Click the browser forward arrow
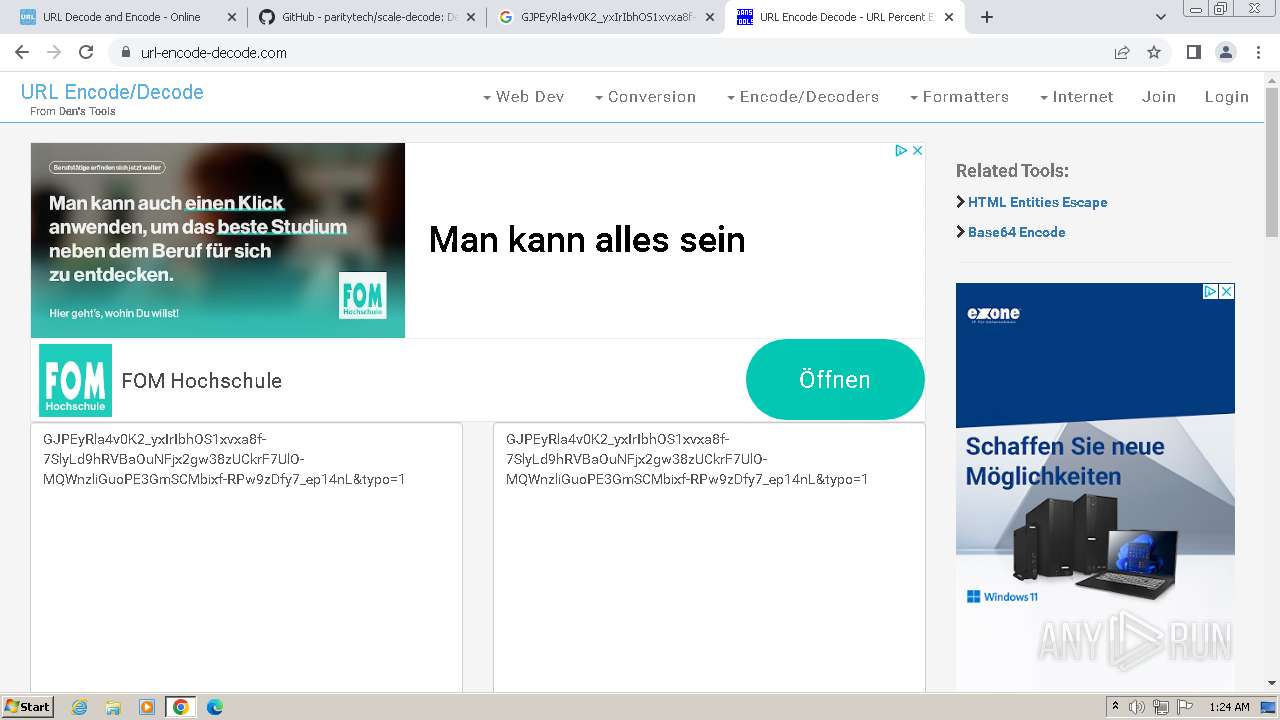The image size is (1280, 720). [54, 52]
